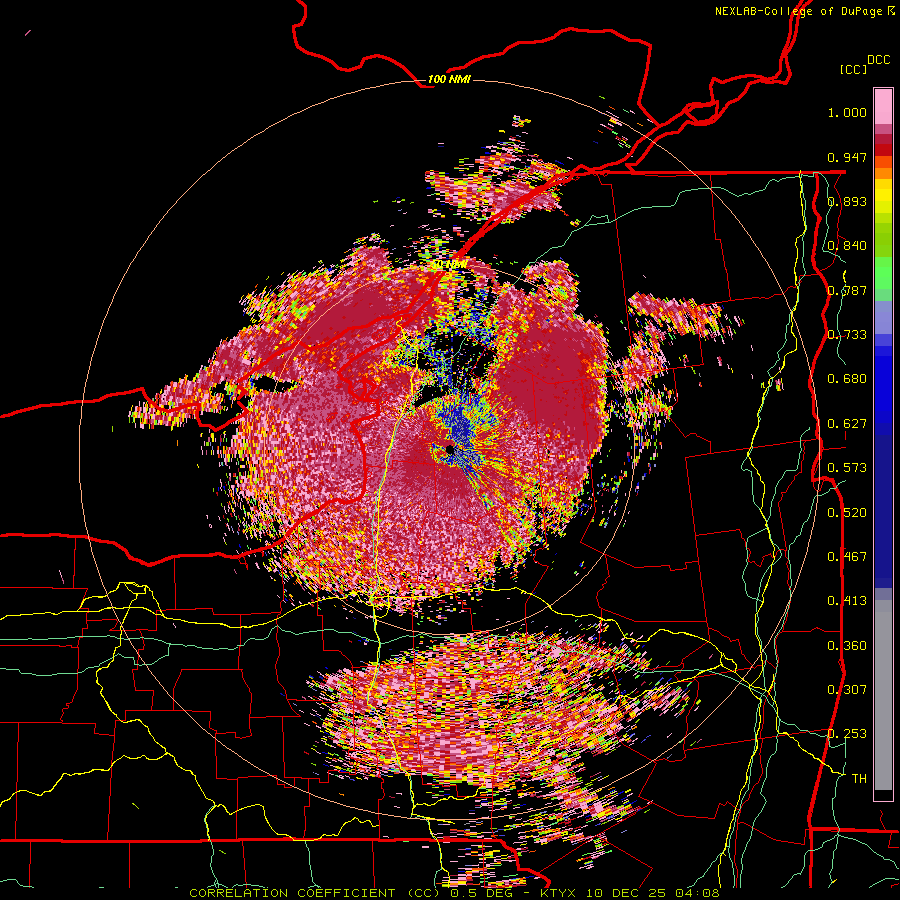900x900 pixels.
Task: Select the 0.520 color scale value
Action: tap(847, 513)
